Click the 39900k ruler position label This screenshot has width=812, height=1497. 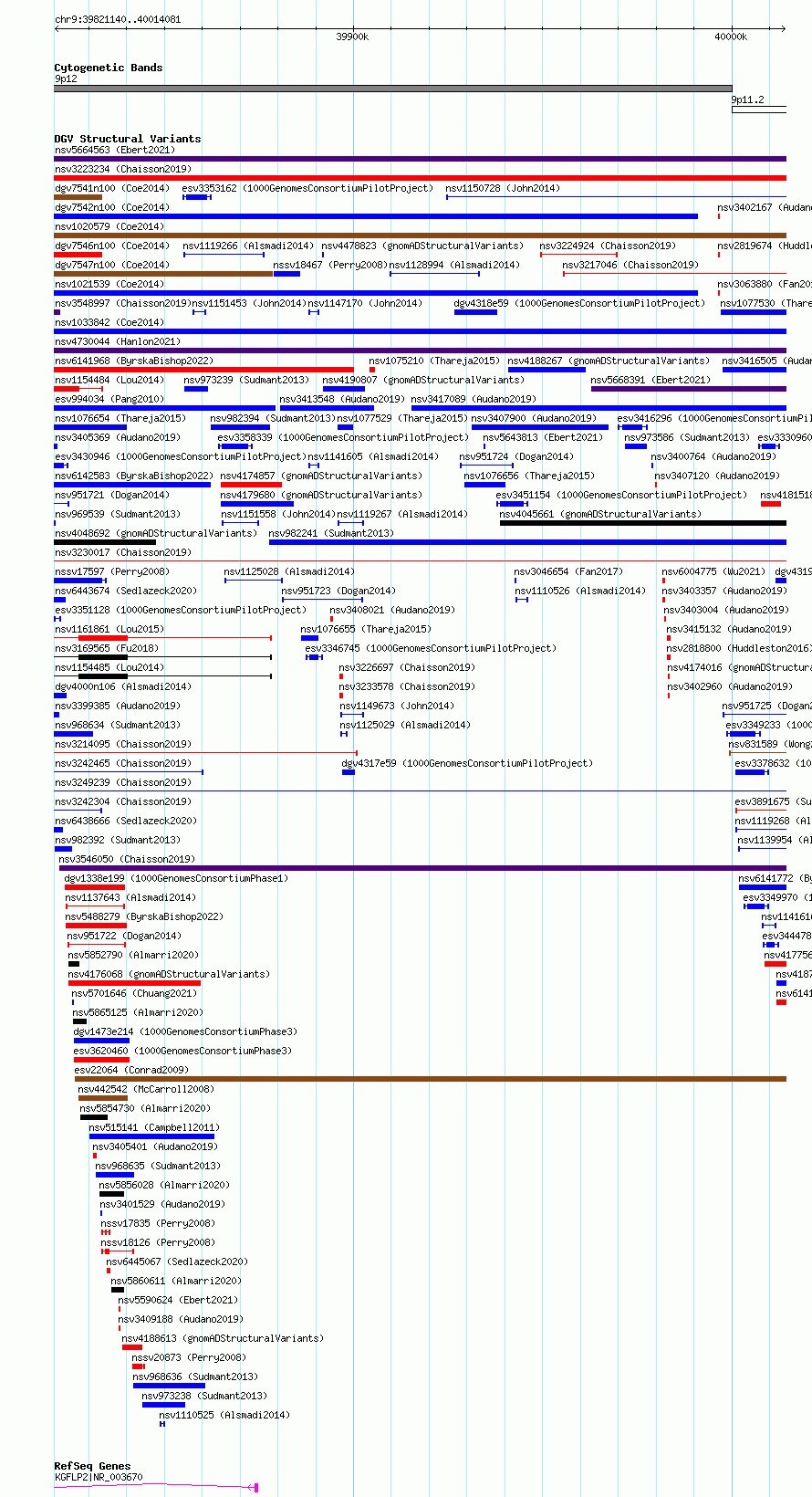[352, 37]
